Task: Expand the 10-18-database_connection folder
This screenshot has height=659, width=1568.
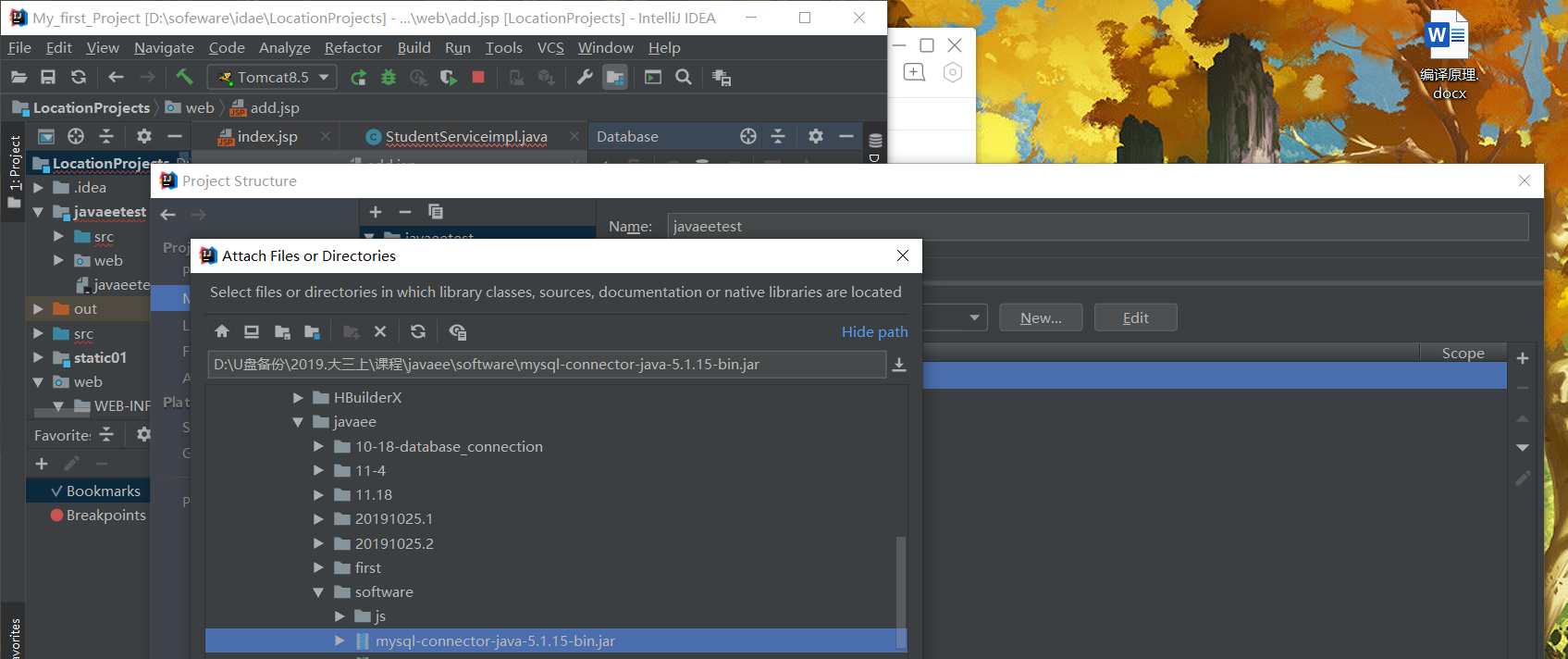Action: point(319,446)
